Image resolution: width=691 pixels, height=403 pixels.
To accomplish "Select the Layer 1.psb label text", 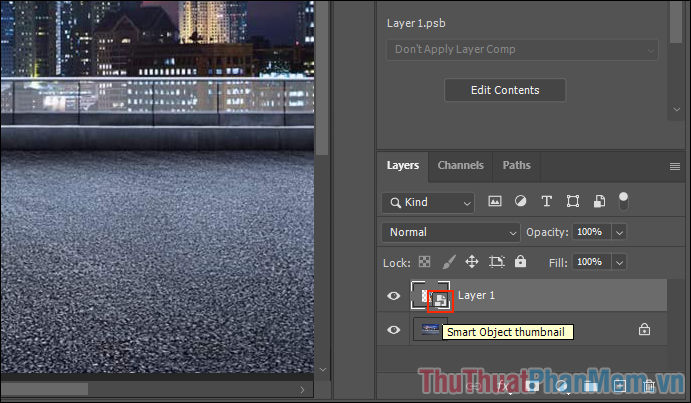I will [x=416, y=23].
